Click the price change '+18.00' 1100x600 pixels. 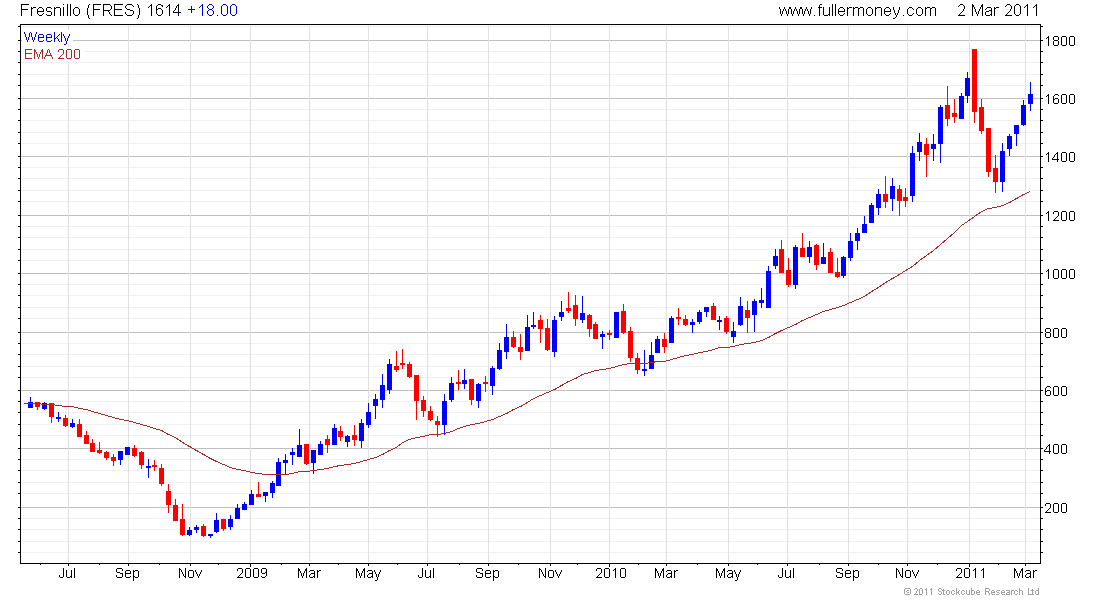213,11
